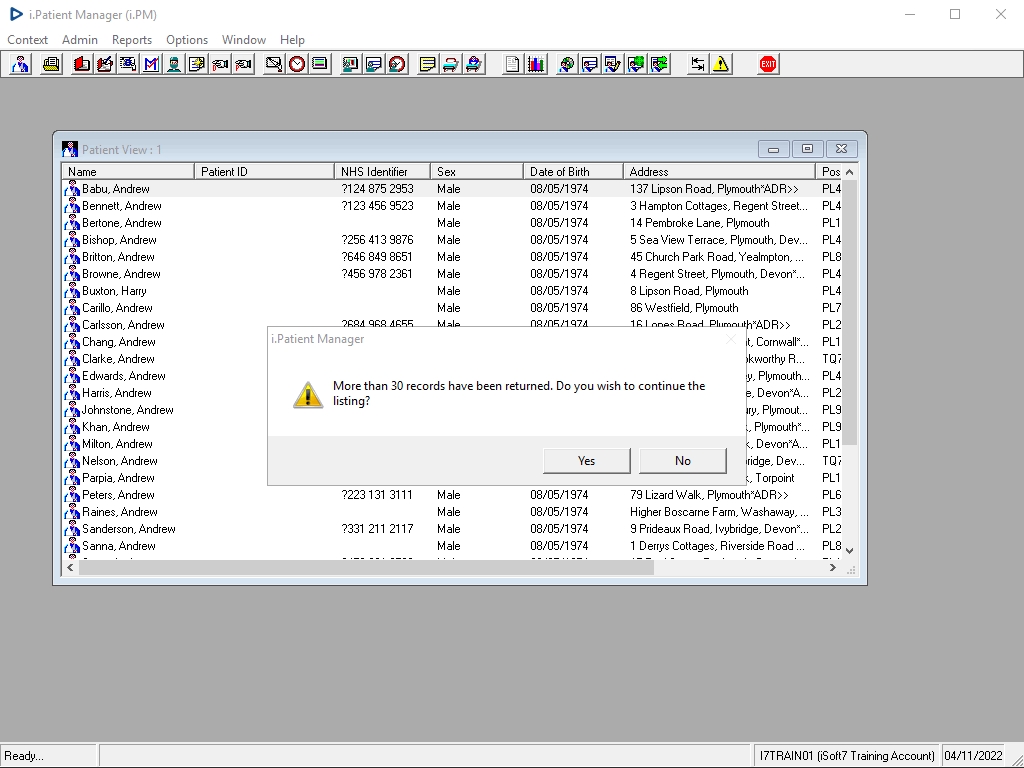Select patient row Johnstone, Andrew
The image size is (1024, 768).
pyautogui.click(x=452, y=409)
